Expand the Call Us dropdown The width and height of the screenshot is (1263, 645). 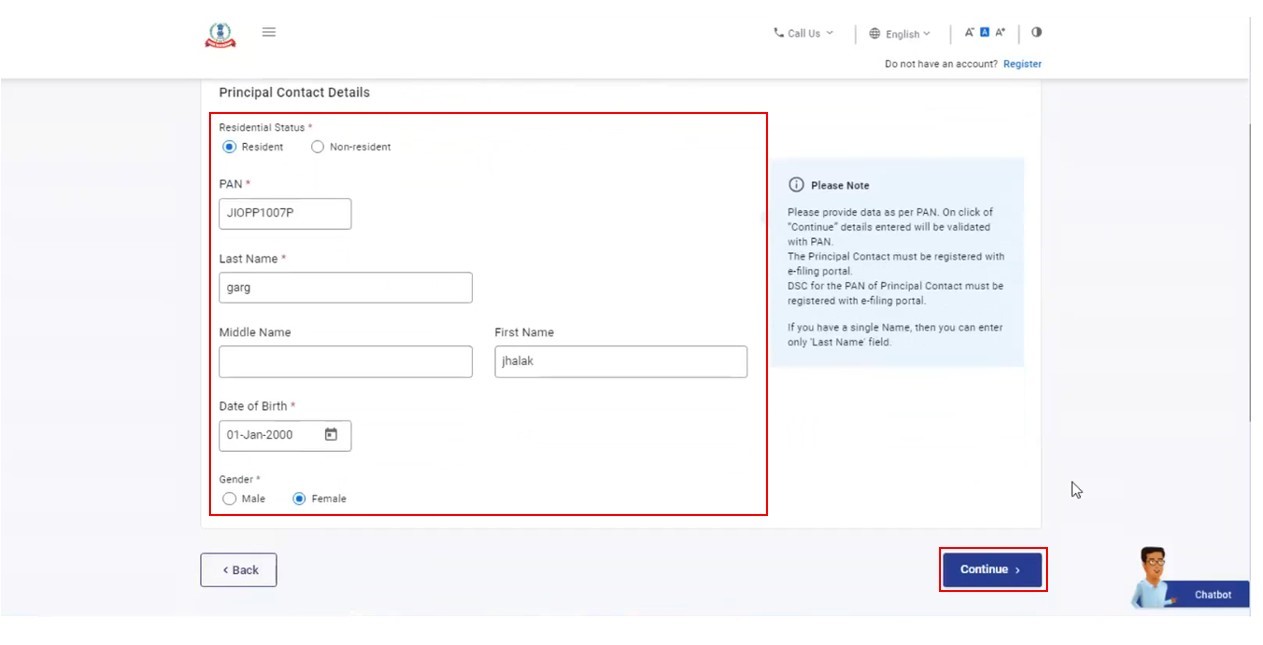tap(803, 34)
